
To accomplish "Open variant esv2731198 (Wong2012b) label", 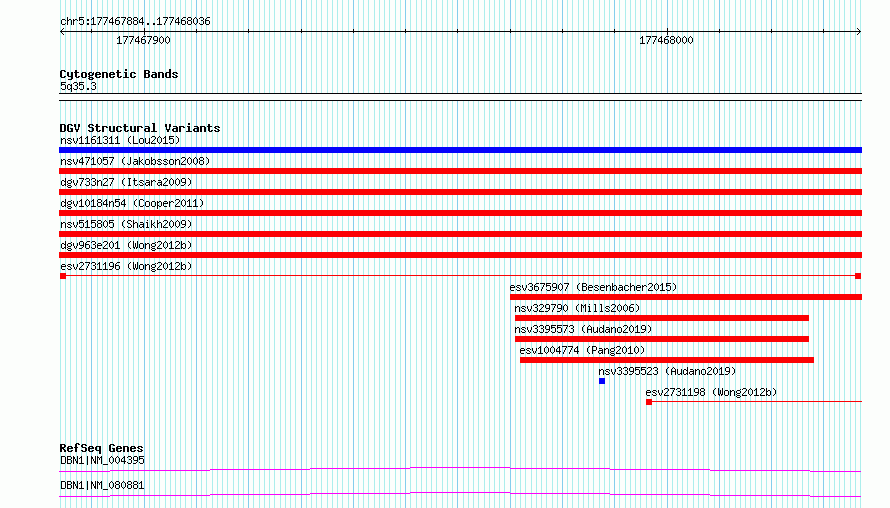I will 711,392.
